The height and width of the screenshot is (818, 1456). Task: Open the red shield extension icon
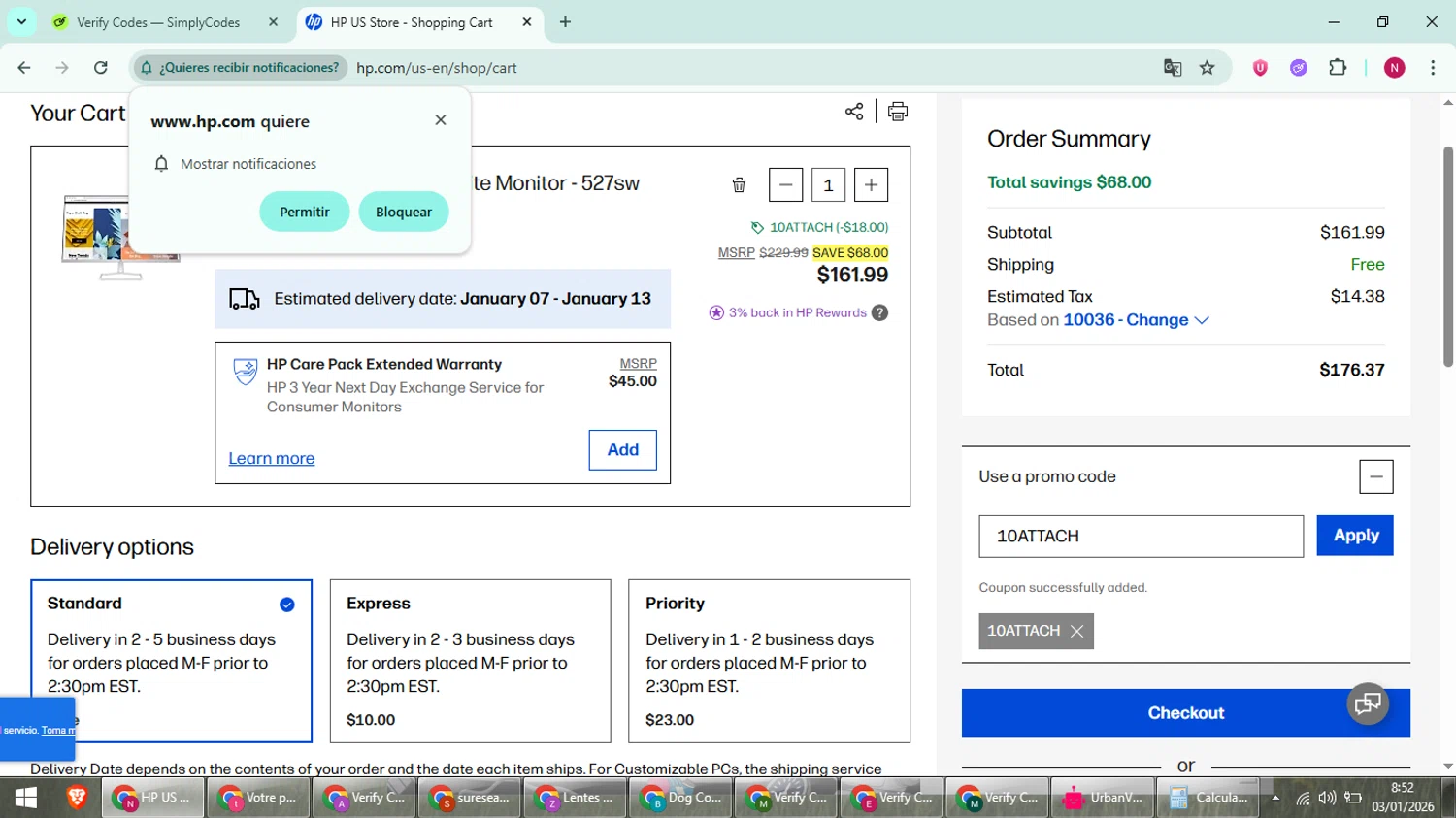[1260, 67]
